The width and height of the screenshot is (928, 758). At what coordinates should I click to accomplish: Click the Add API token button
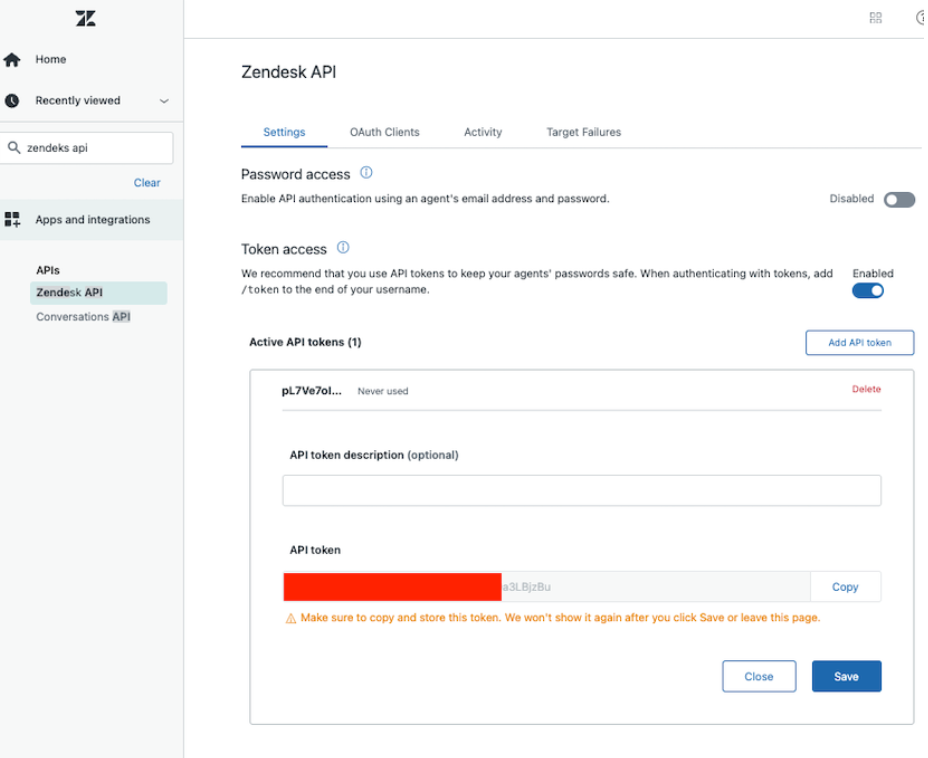click(859, 343)
